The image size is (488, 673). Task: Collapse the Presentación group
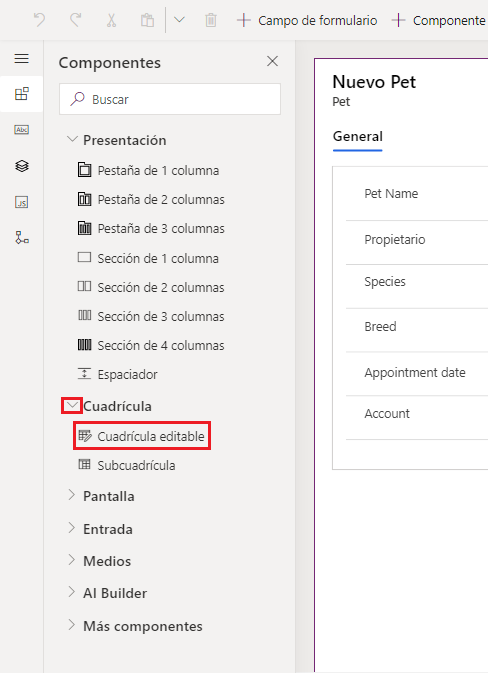click(72, 139)
